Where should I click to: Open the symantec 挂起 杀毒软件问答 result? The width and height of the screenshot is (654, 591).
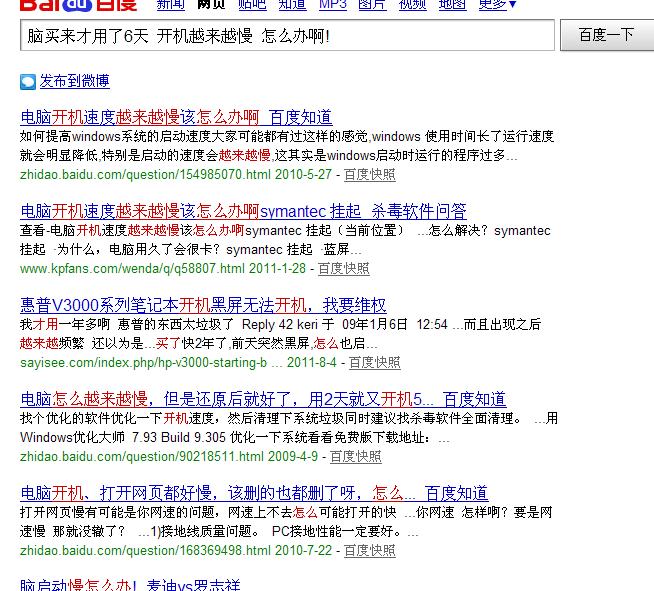243,211
